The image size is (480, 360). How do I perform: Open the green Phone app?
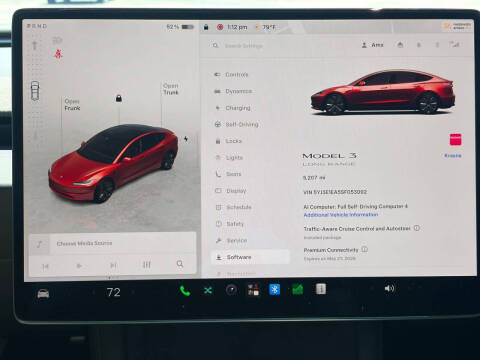pyautogui.click(x=185, y=291)
